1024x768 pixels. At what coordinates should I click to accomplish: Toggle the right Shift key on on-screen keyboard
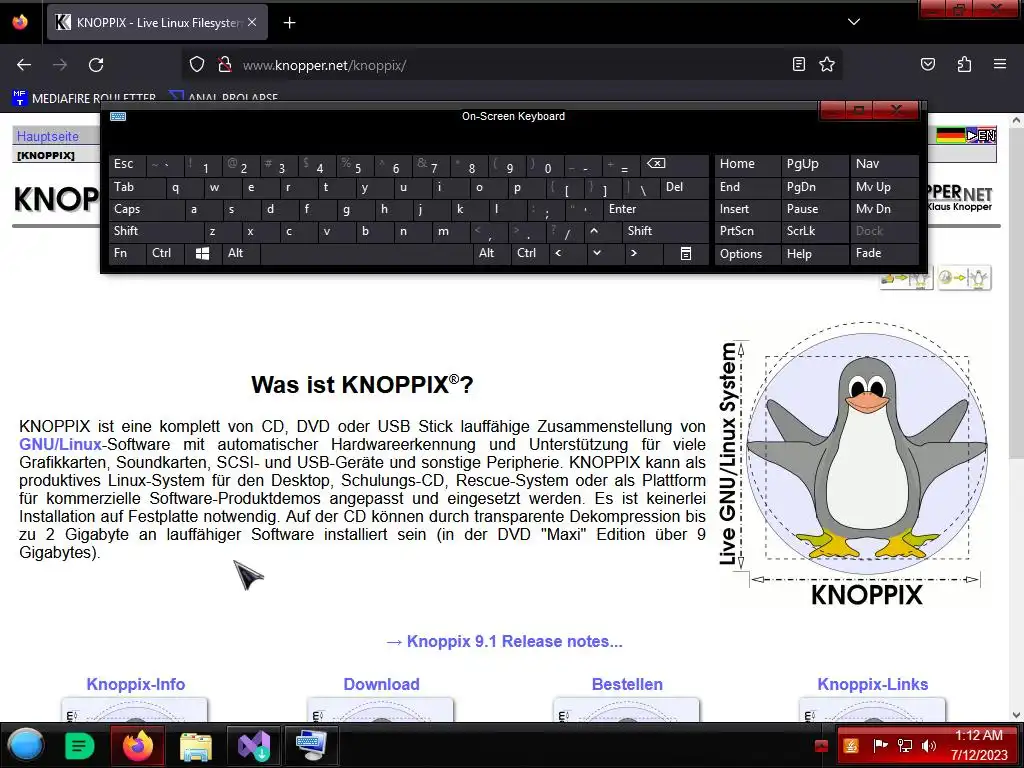(665, 231)
